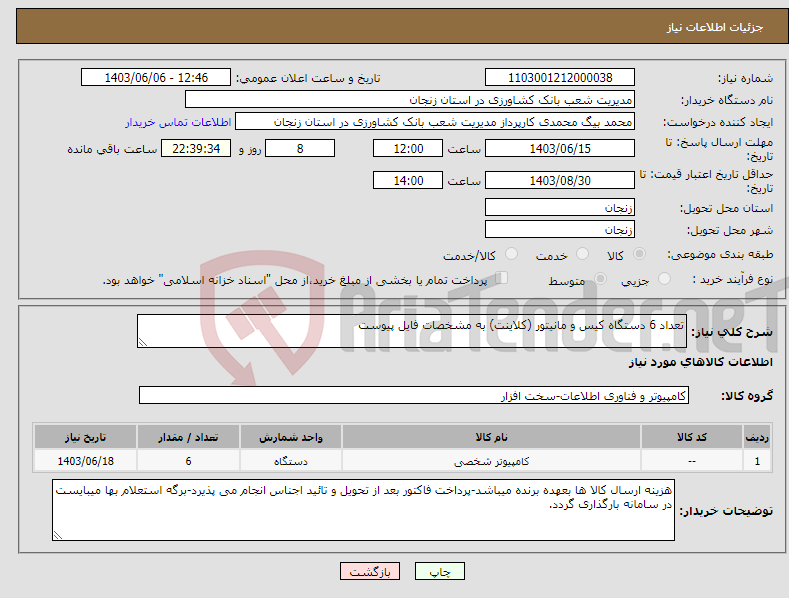Click the delivery province field زنجان

[560, 207]
